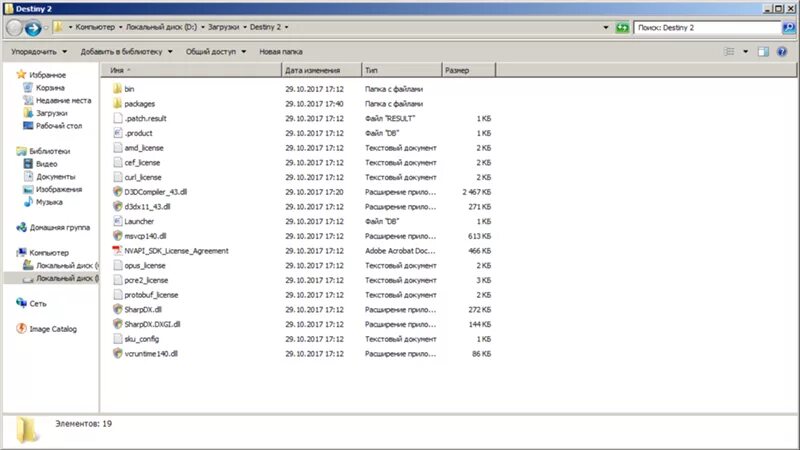Click the Поиск: Destiny 2 search field
This screenshot has width=800, height=450.
pyautogui.click(x=707, y=28)
